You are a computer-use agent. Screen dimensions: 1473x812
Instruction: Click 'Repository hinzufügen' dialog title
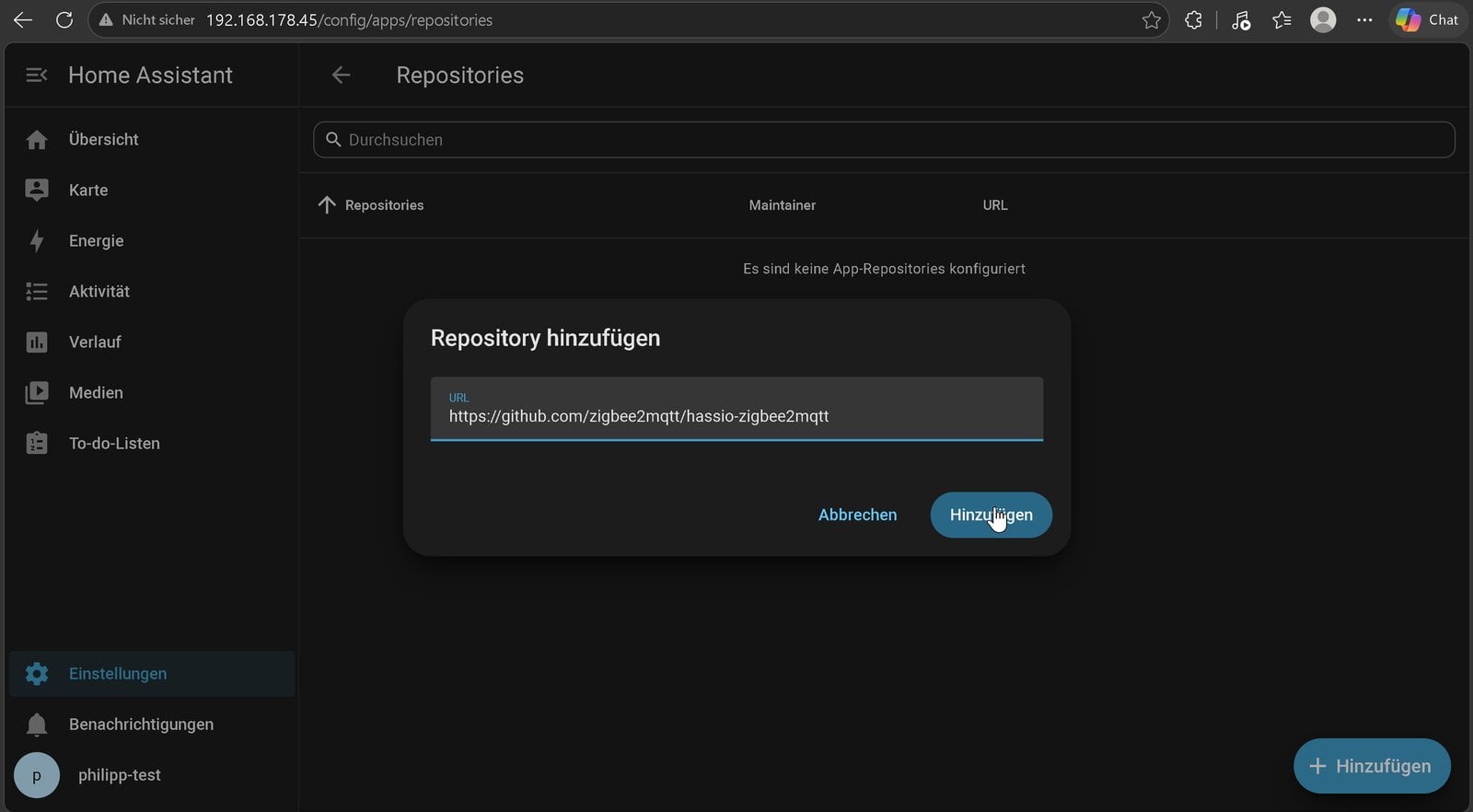point(545,338)
